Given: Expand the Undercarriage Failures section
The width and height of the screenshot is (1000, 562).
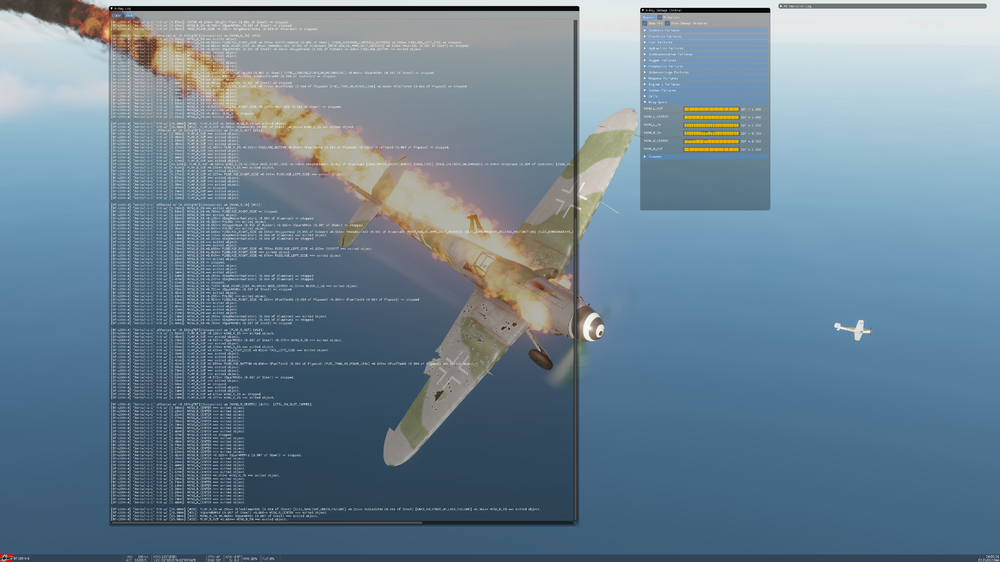Looking at the screenshot, I should tap(705, 72).
